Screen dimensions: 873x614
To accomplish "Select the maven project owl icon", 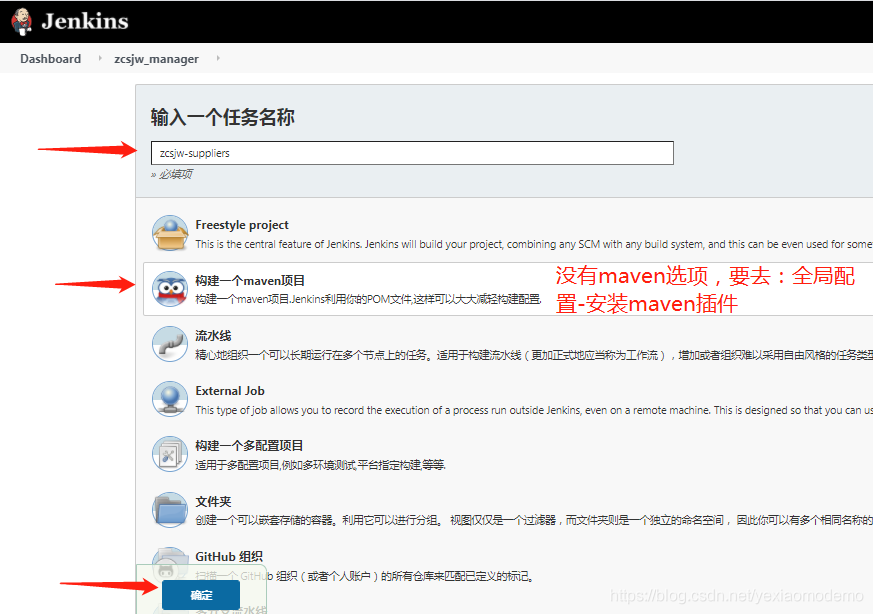I will click(x=170, y=289).
